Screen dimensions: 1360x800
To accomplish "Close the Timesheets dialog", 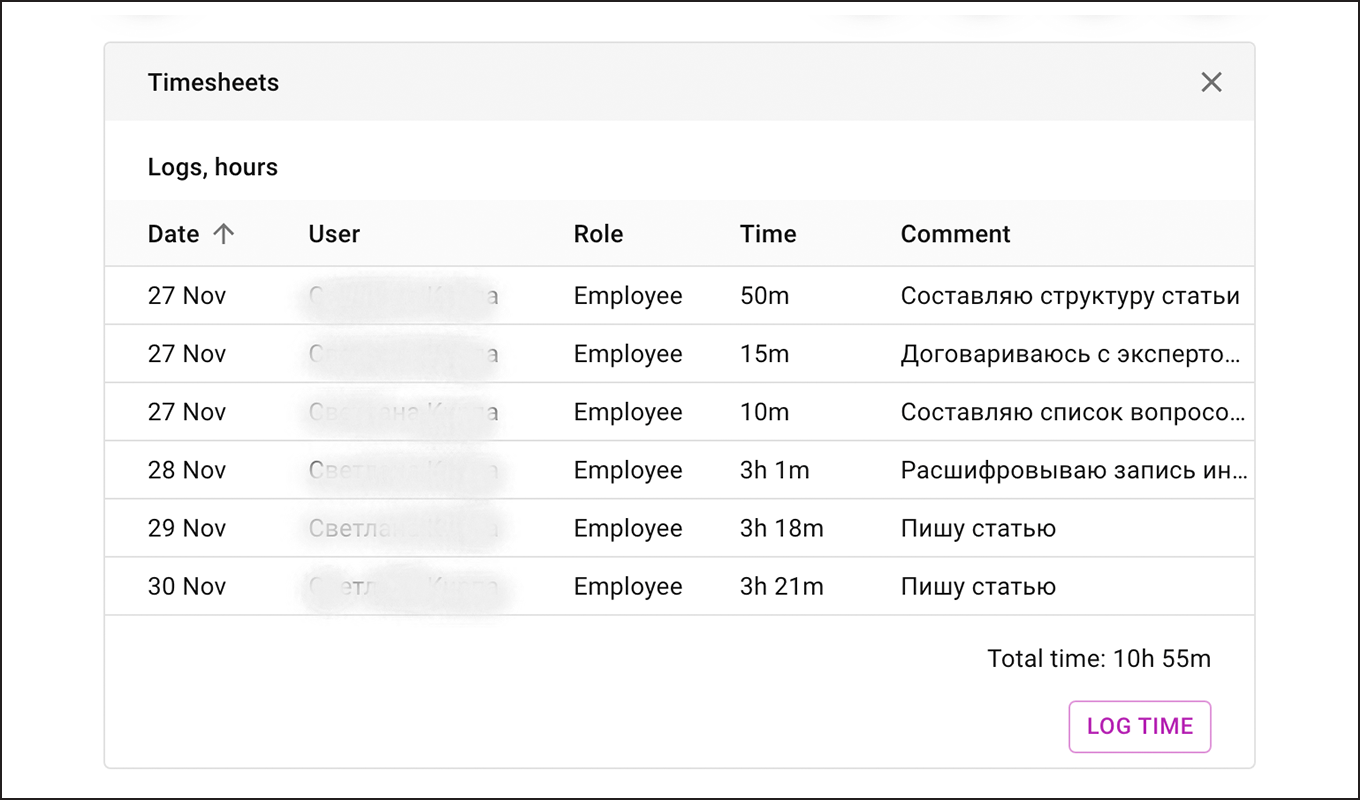I will pos(1211,82).
